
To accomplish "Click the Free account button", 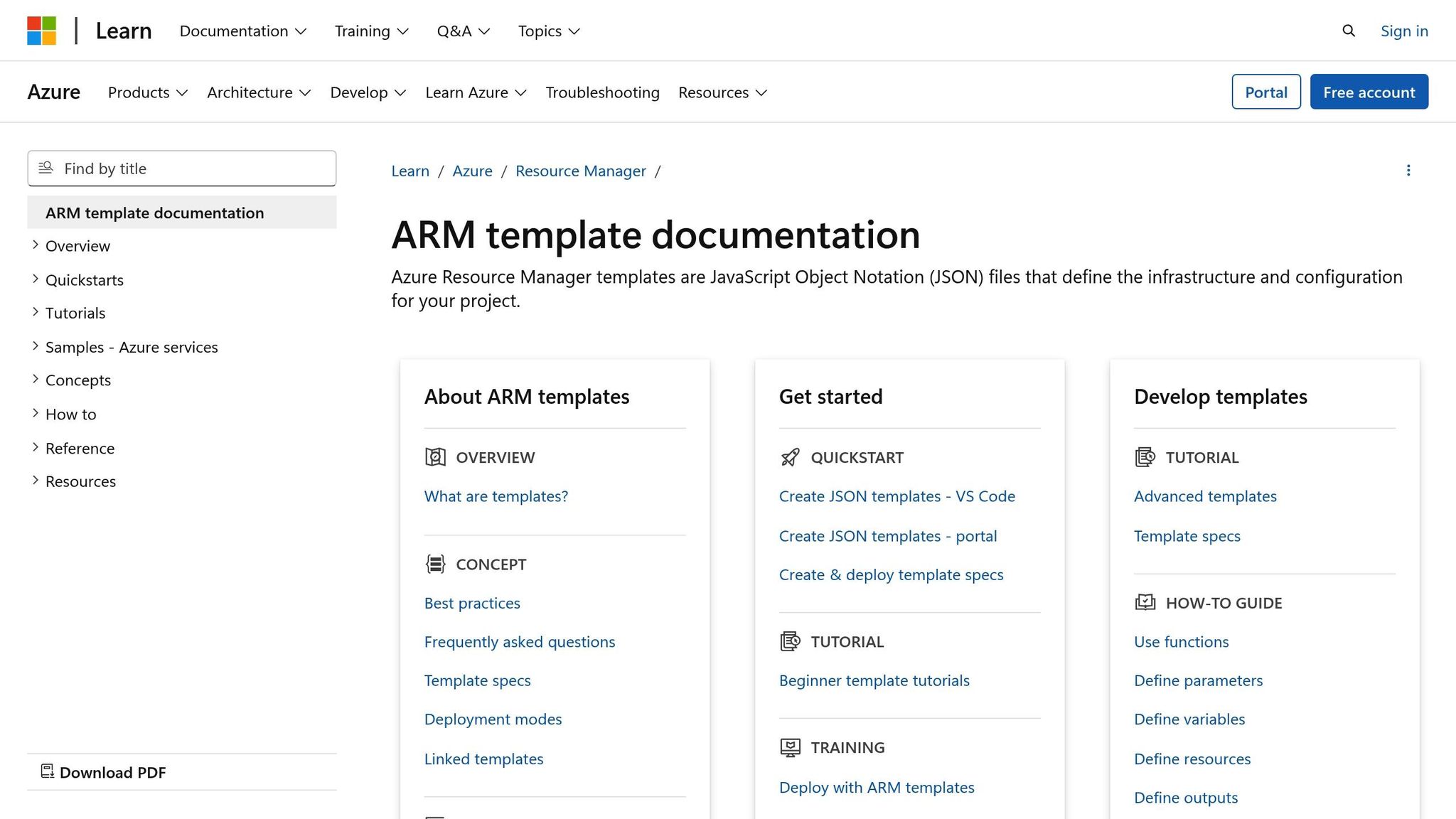I will pyautogui.click(x=1369, y=92).
